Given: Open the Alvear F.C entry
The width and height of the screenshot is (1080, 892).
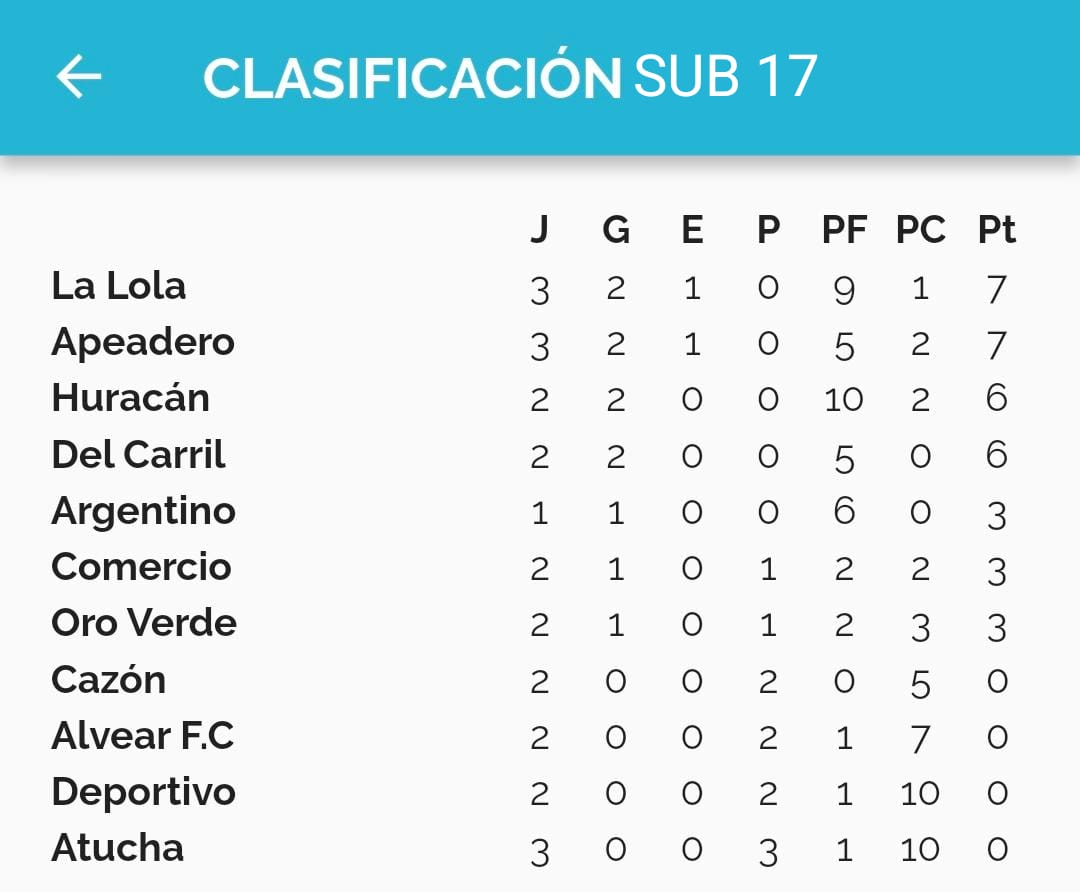Looking at the screenshot, I should click(143, 736).
